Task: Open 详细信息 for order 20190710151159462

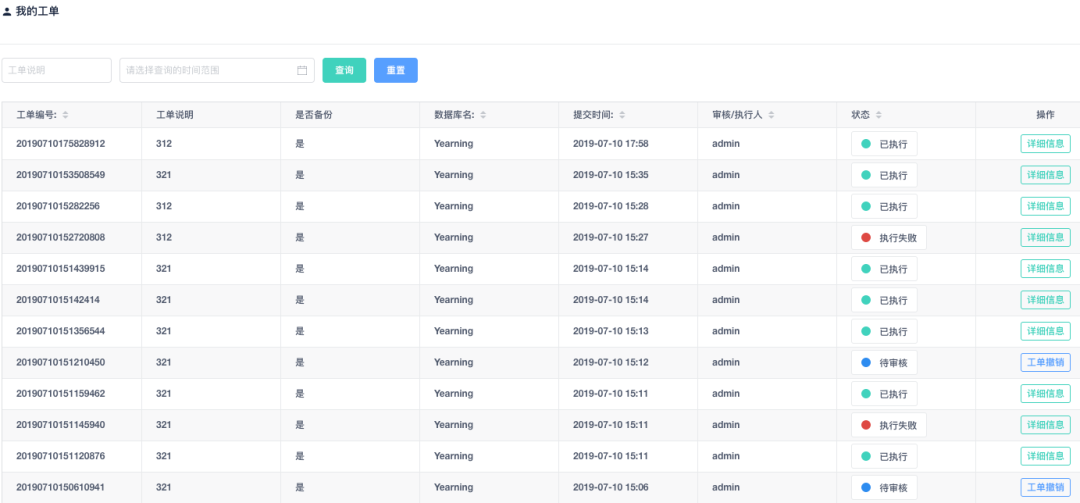Action: (1046, 393)
